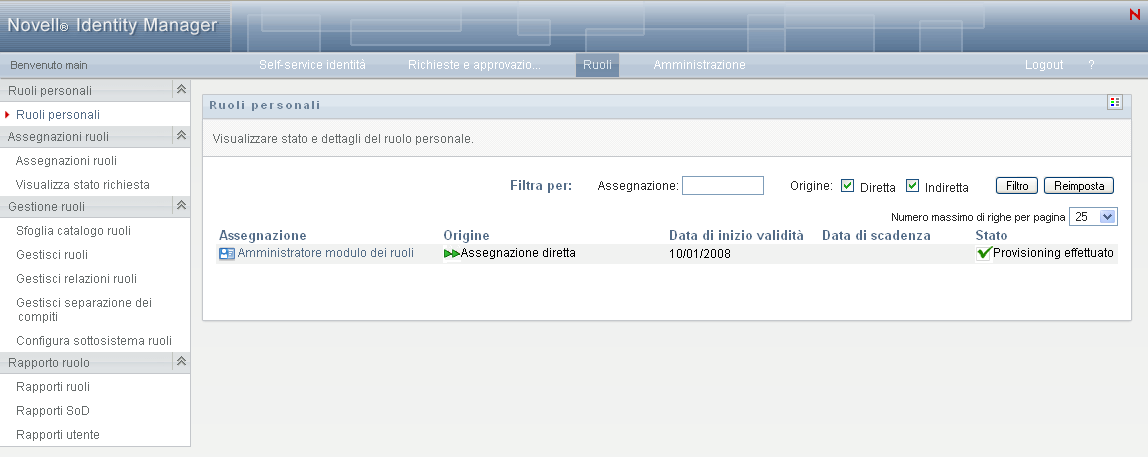
Task: Open help via the question mark
Action: point(1091,65)
